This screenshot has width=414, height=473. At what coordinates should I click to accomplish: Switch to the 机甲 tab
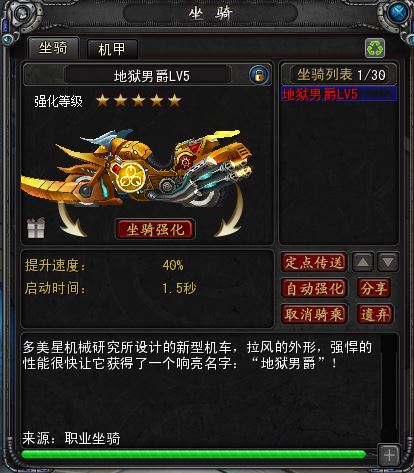coord(112,49)
